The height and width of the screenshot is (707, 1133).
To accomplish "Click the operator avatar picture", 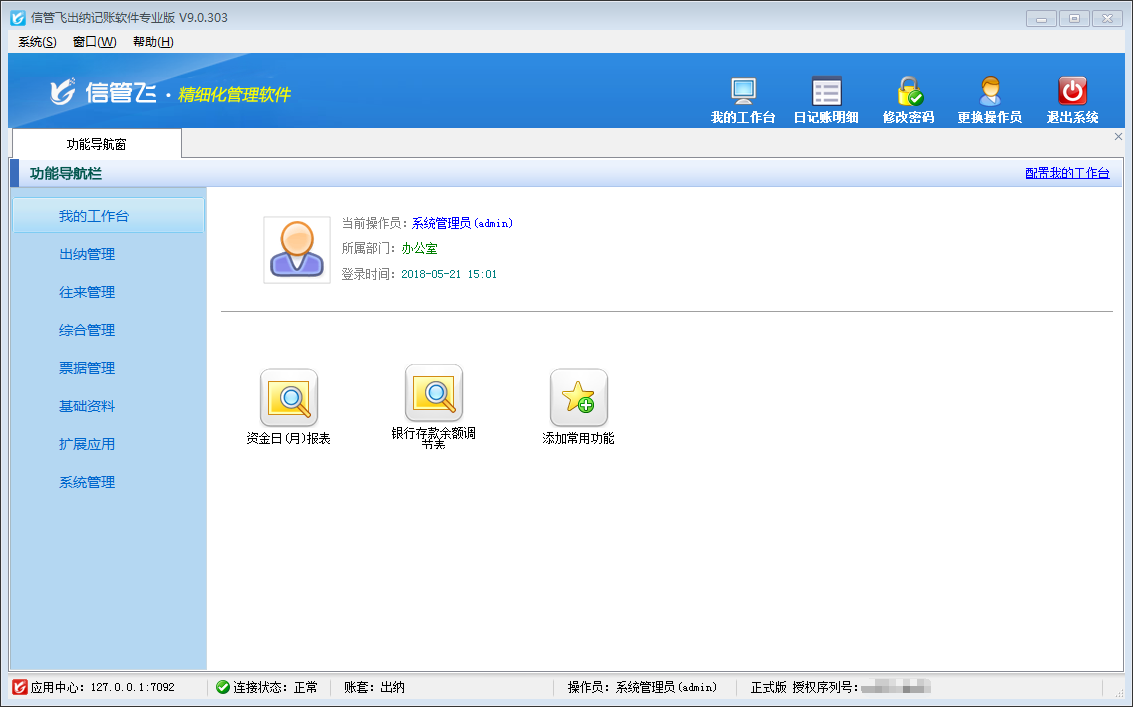I will coord(297,250).
